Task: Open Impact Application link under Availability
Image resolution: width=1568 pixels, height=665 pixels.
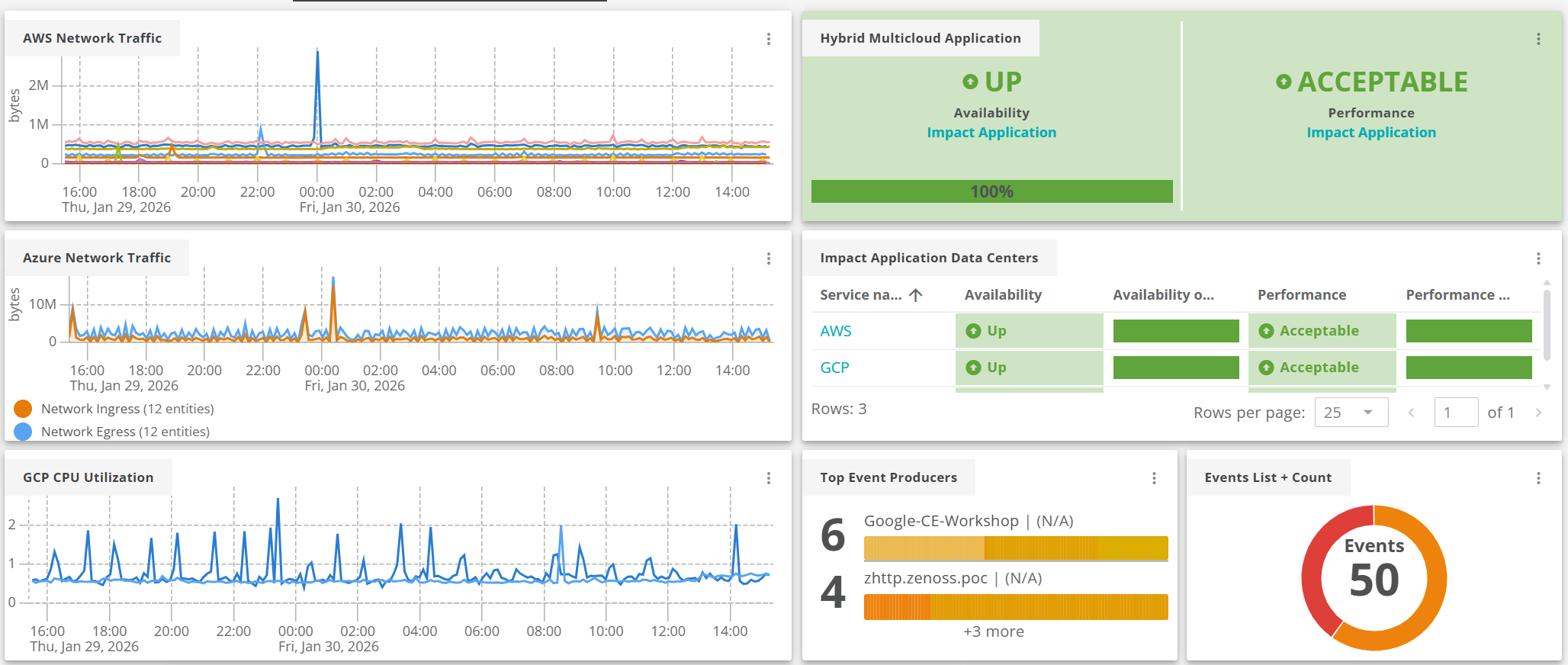Action: pos(991,133)
